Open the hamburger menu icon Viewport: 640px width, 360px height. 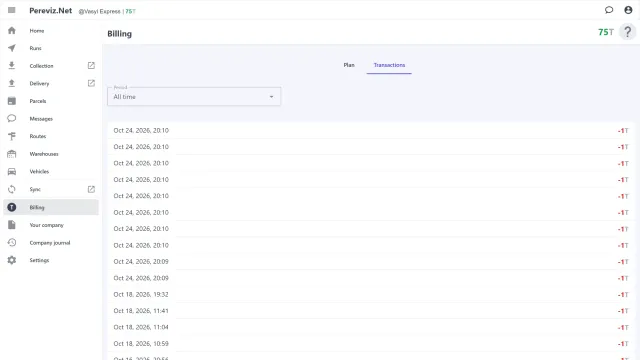(x=11, y=10)
